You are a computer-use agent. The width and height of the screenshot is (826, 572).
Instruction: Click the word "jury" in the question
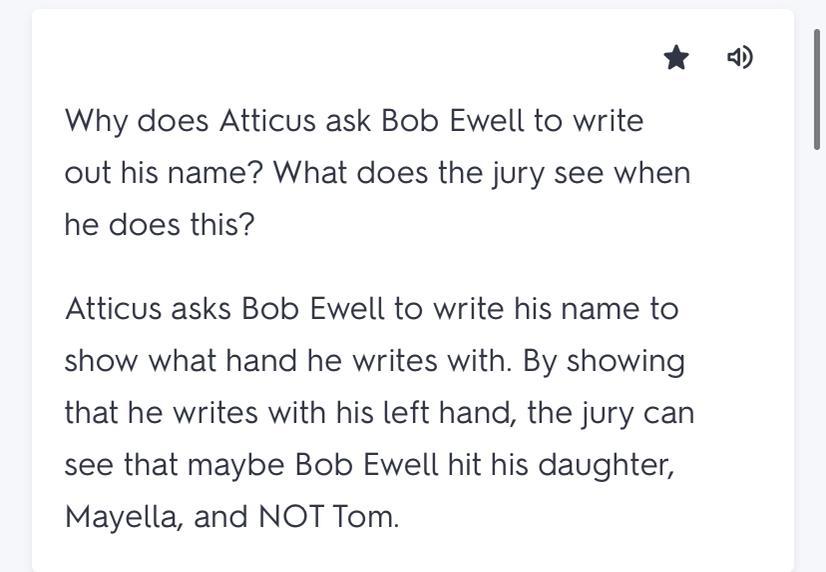pyautogui.click(x=518, y=174)
